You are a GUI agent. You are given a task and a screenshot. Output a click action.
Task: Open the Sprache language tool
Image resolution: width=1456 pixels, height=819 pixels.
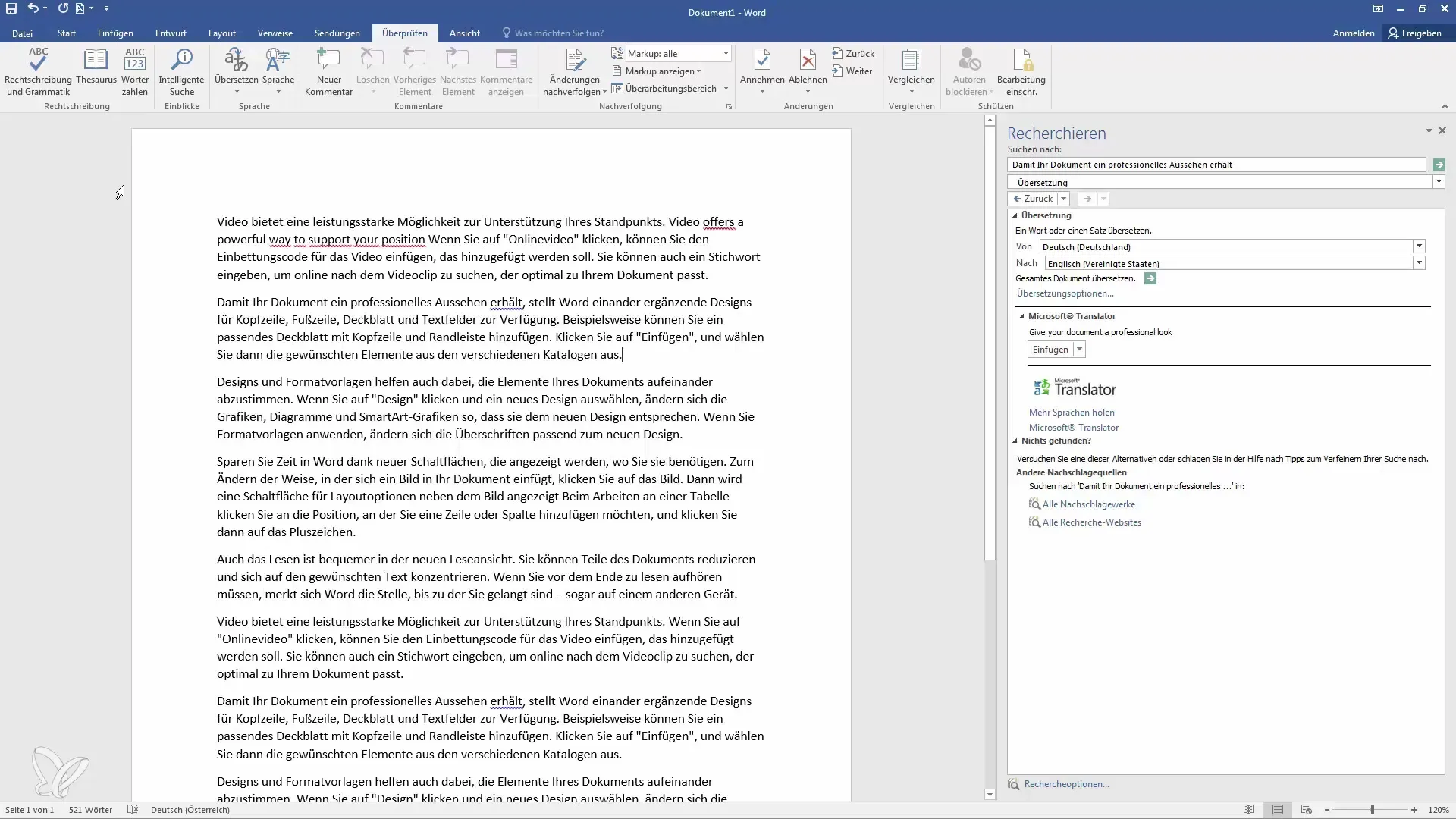[x=278, y=71]
